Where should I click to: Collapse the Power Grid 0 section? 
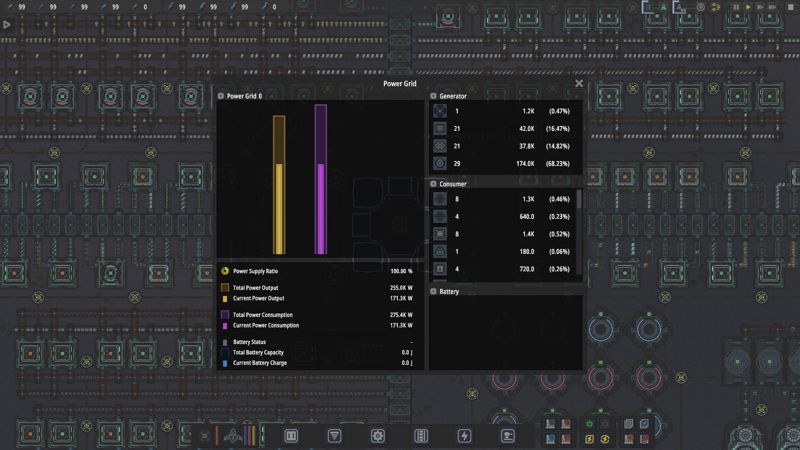coord(221,96)
